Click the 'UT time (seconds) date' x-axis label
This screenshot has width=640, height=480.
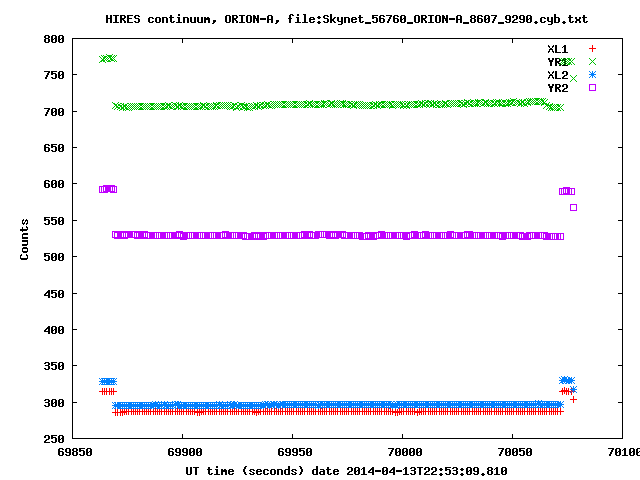click(346, 471)
